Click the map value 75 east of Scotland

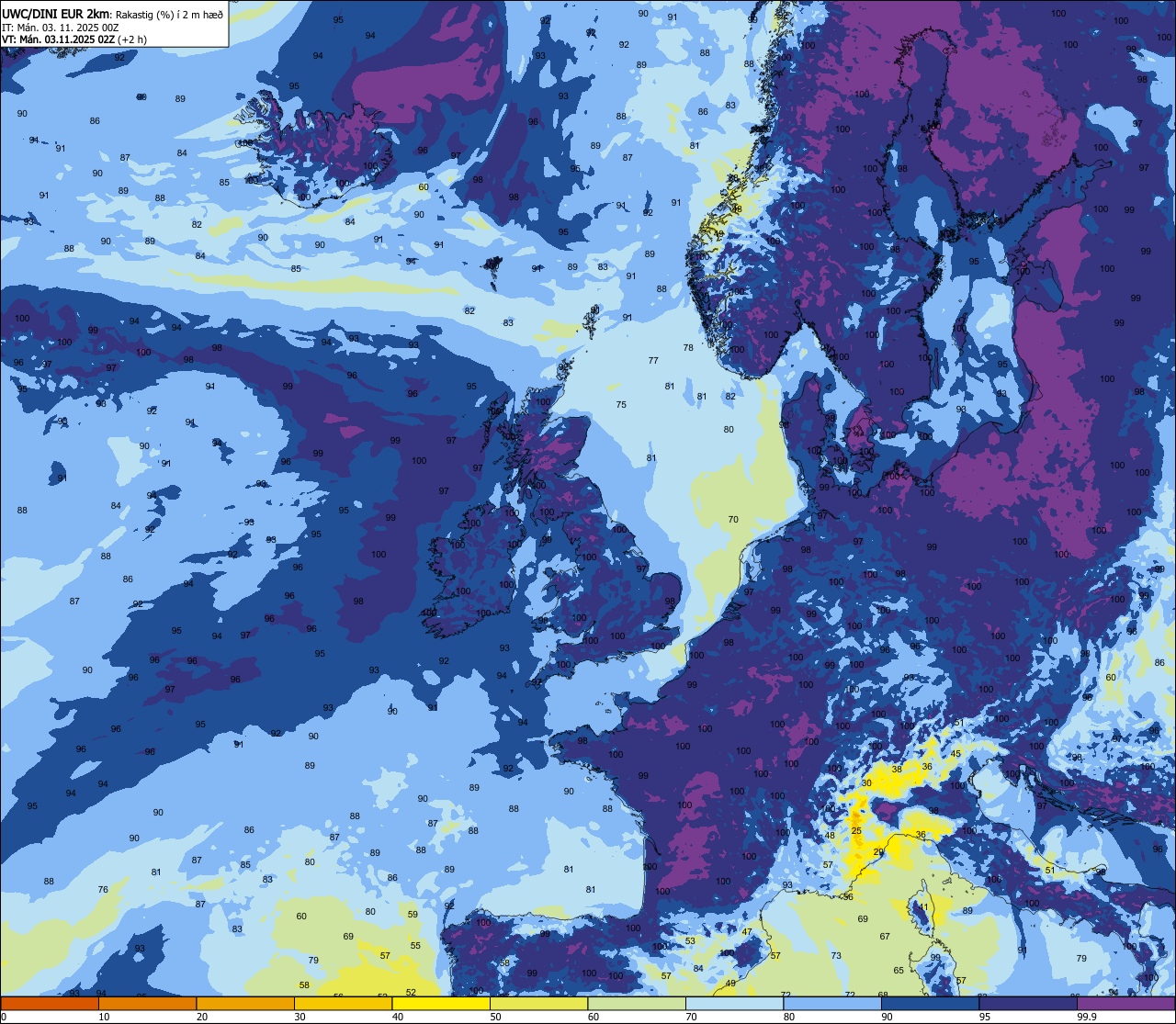pyautogui.click(x=621, y=405)
